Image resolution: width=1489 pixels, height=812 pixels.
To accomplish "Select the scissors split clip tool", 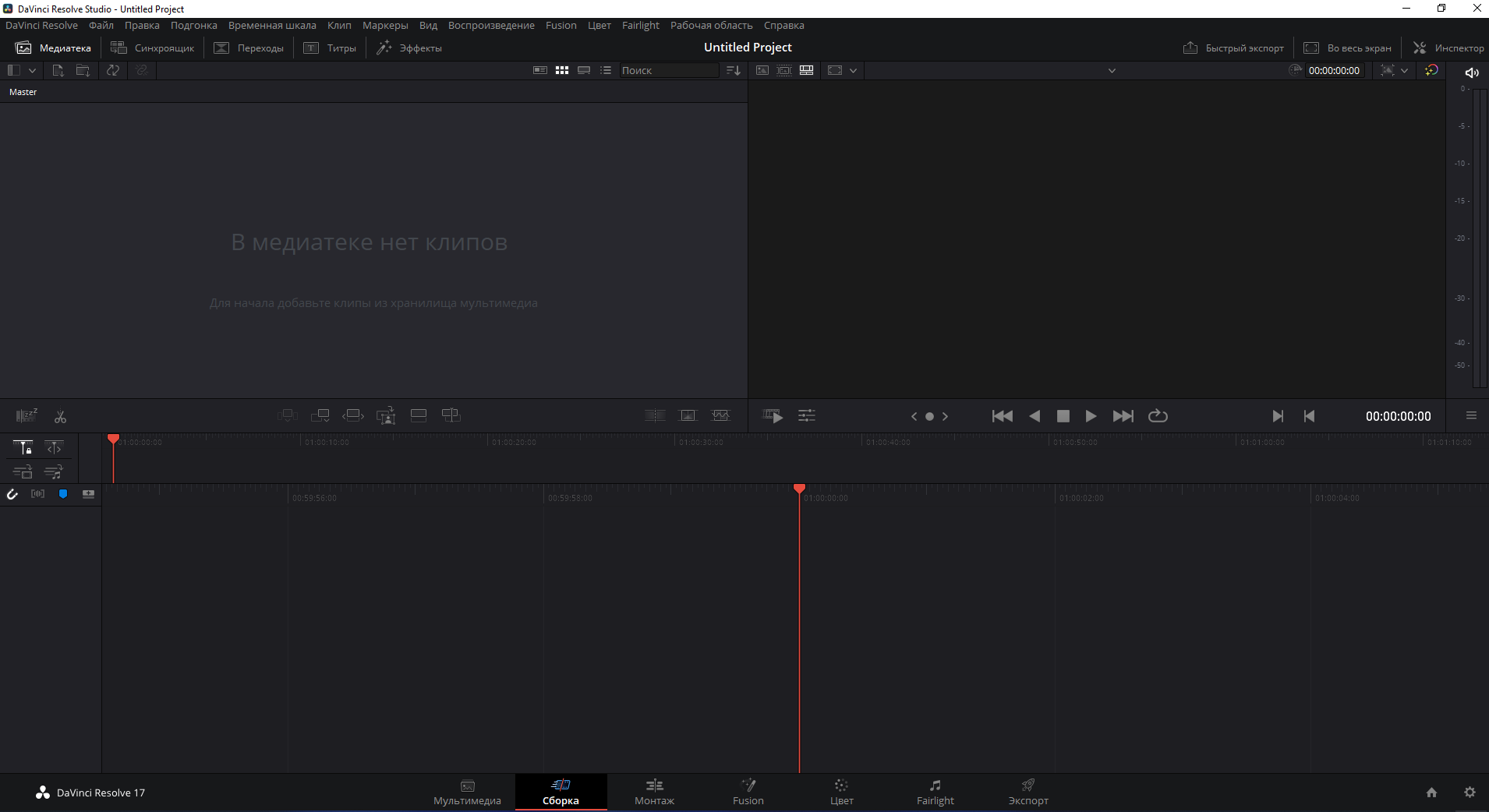I will (60, 417).
